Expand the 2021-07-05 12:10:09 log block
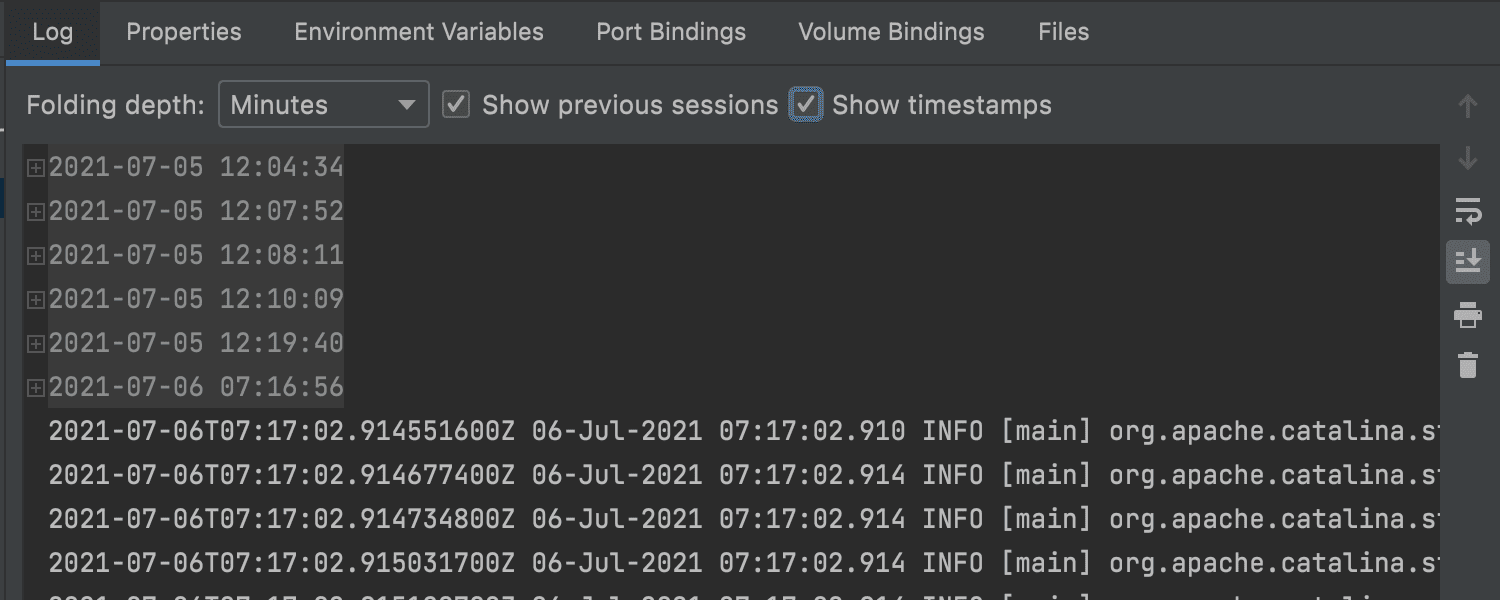Image resolution: width=1500 pixels, height=600 pixels. (36, 300)
